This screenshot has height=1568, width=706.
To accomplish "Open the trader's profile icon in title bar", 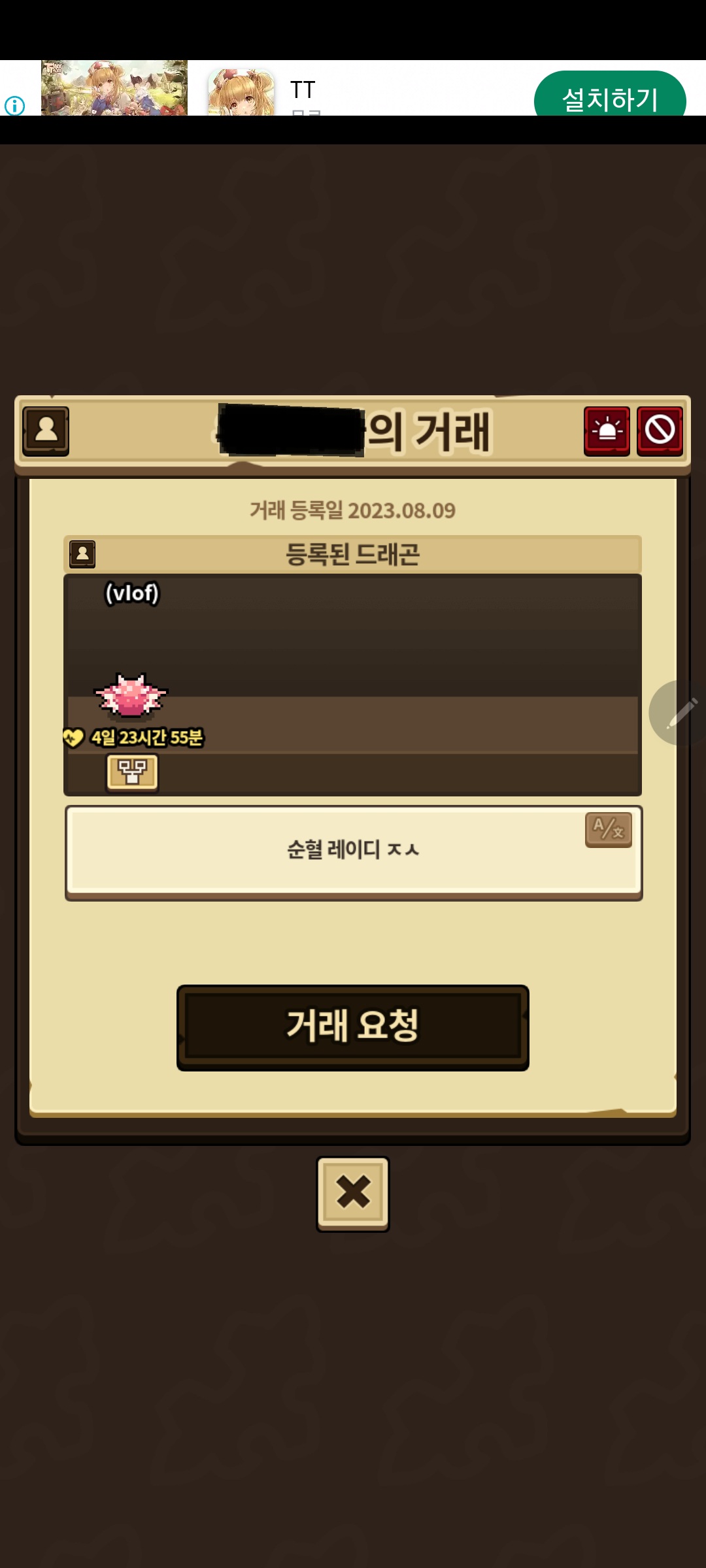I will pos(46,431).
